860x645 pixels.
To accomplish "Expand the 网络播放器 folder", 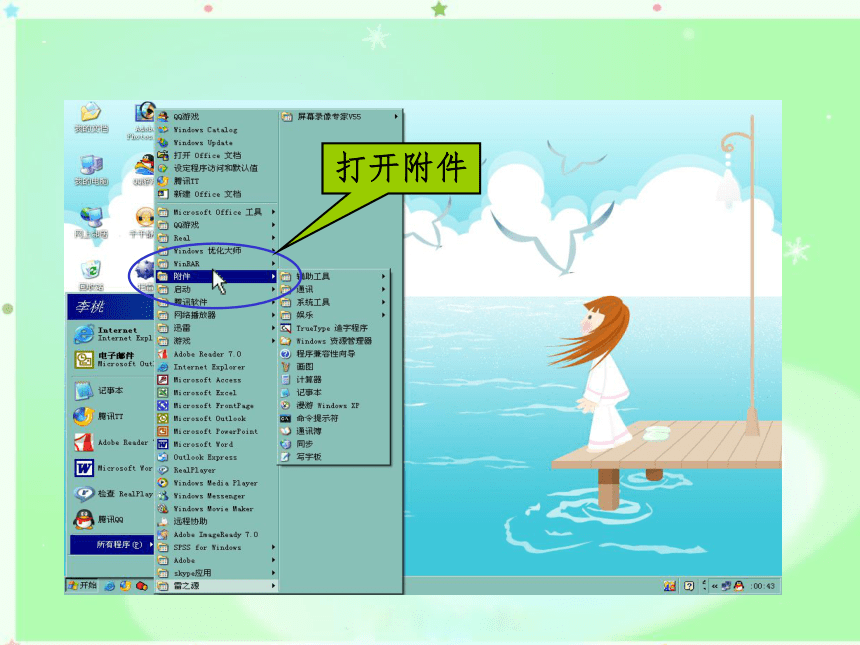I will point(217,315).
